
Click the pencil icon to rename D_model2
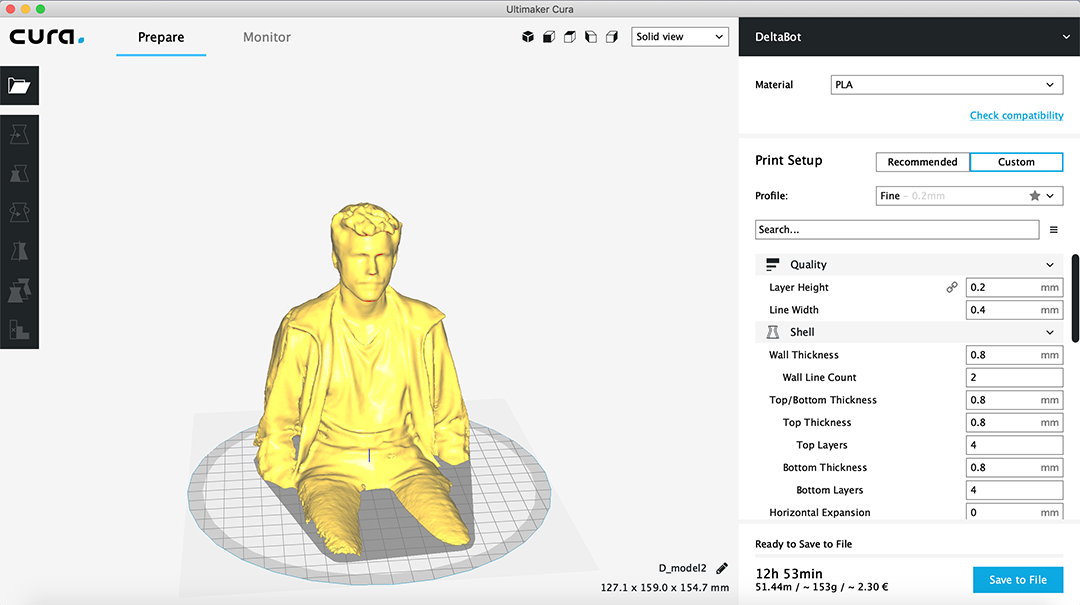point(722,568)
